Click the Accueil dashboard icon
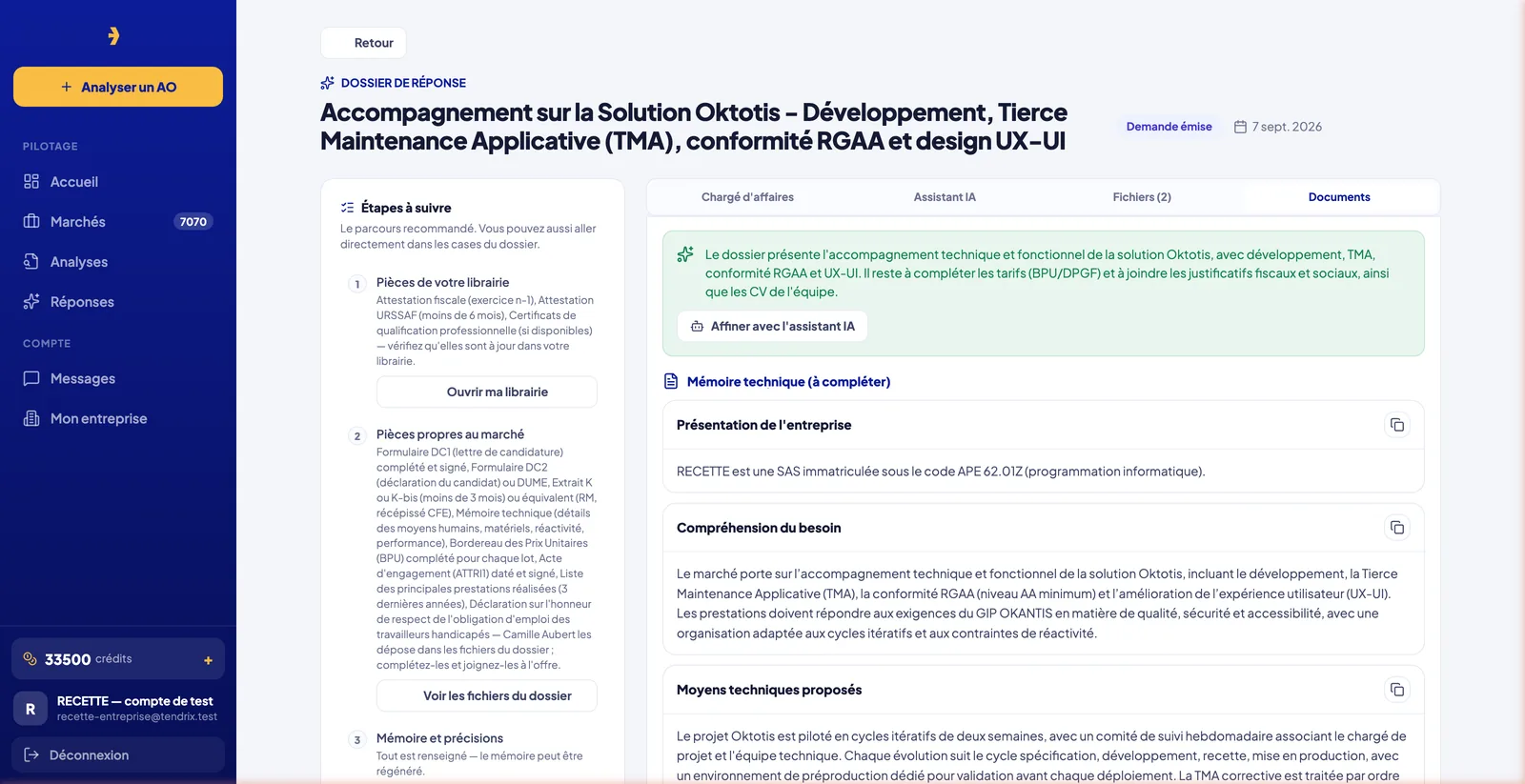The image size is (1525, 784). click(x=31, y=181)
